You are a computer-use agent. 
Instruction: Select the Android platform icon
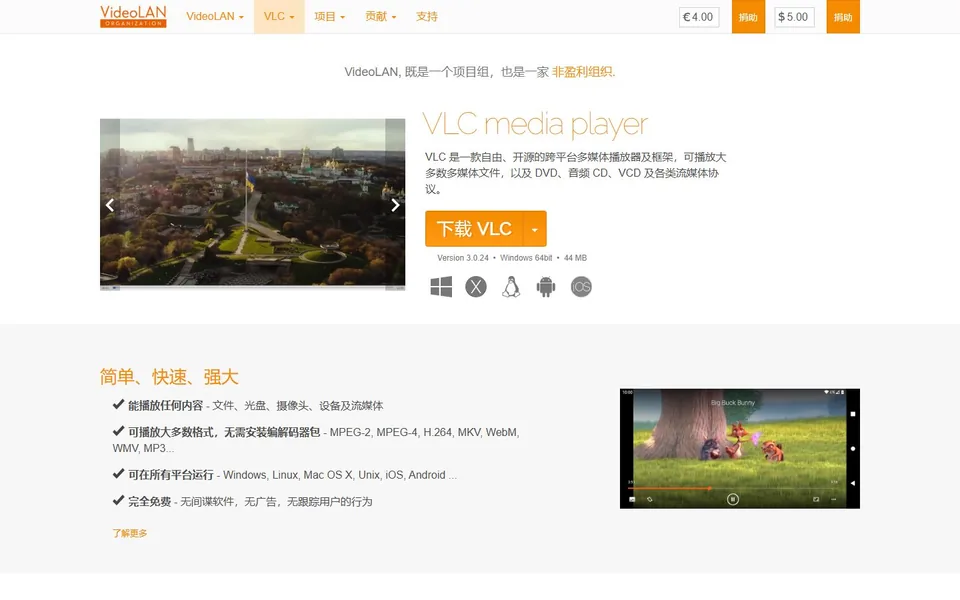[546, 287]
